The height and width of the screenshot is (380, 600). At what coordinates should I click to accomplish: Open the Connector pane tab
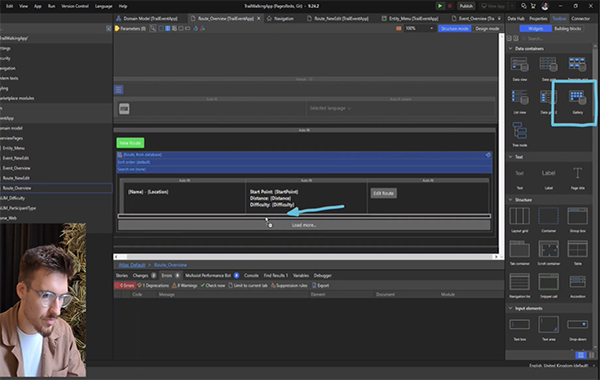pyautogui.click(x=580, y=18)
